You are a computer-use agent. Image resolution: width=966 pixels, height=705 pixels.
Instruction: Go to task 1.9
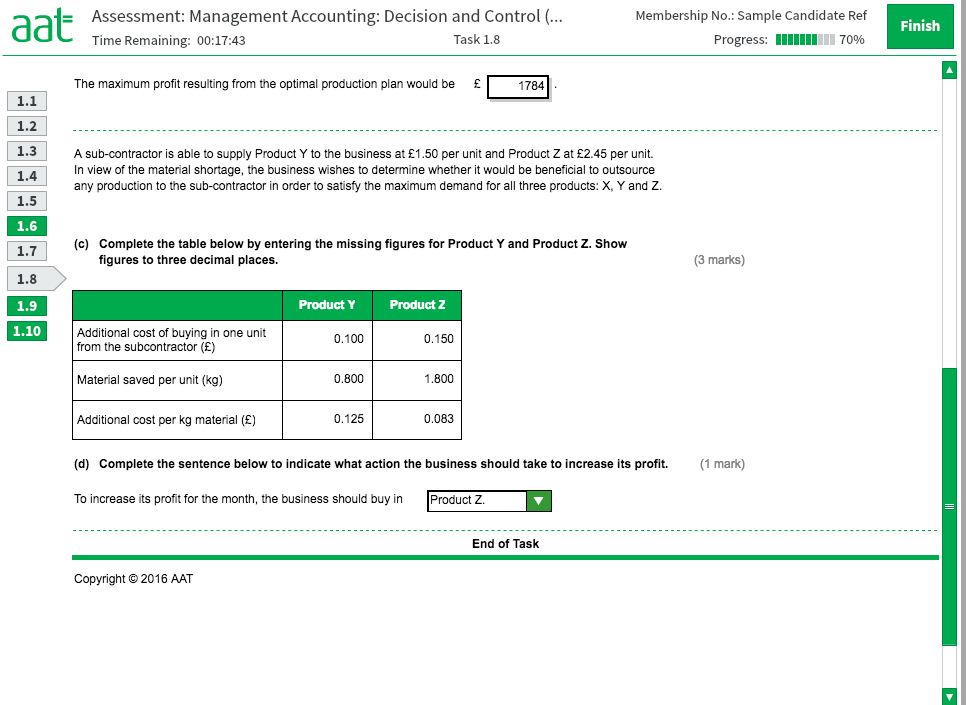click(x=27, y=306)
